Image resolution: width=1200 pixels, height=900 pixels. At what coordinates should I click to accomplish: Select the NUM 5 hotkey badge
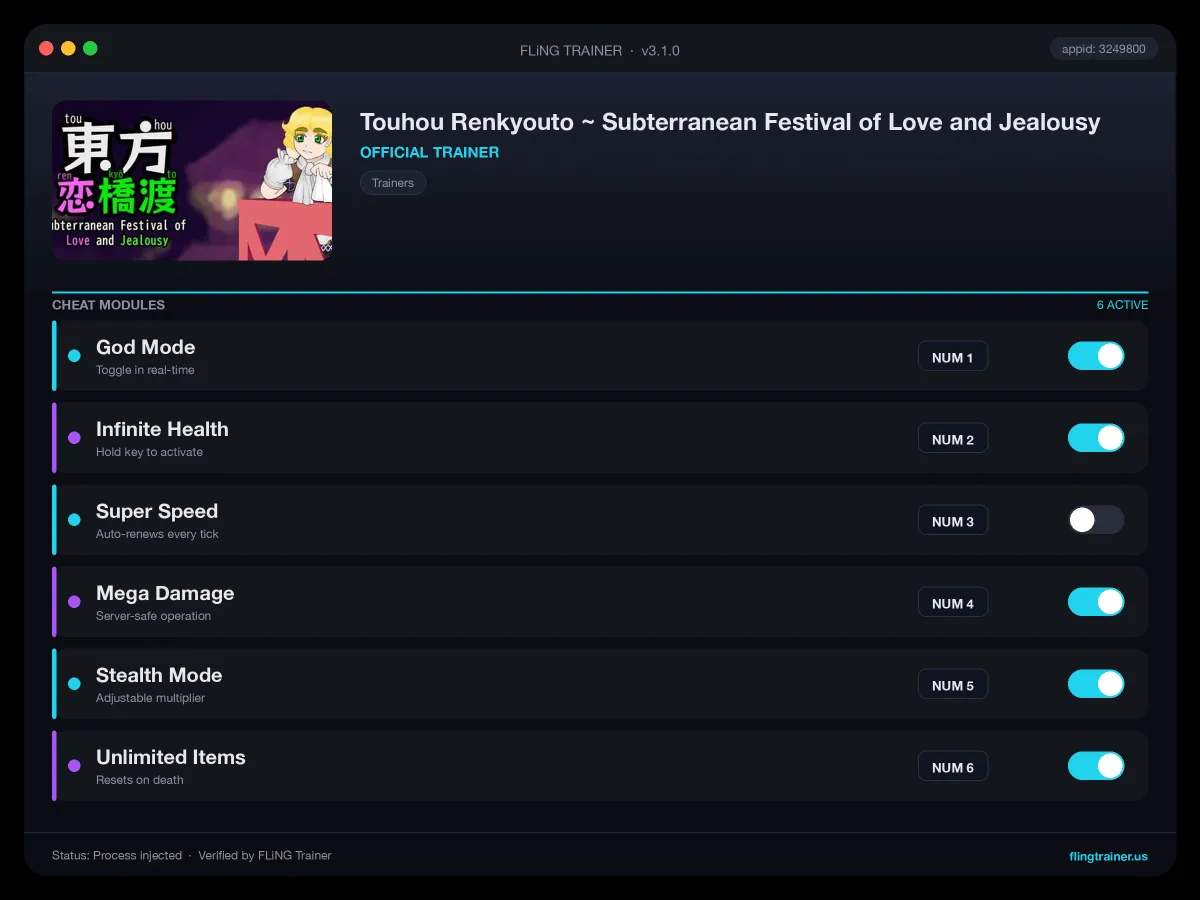point(953,685)
